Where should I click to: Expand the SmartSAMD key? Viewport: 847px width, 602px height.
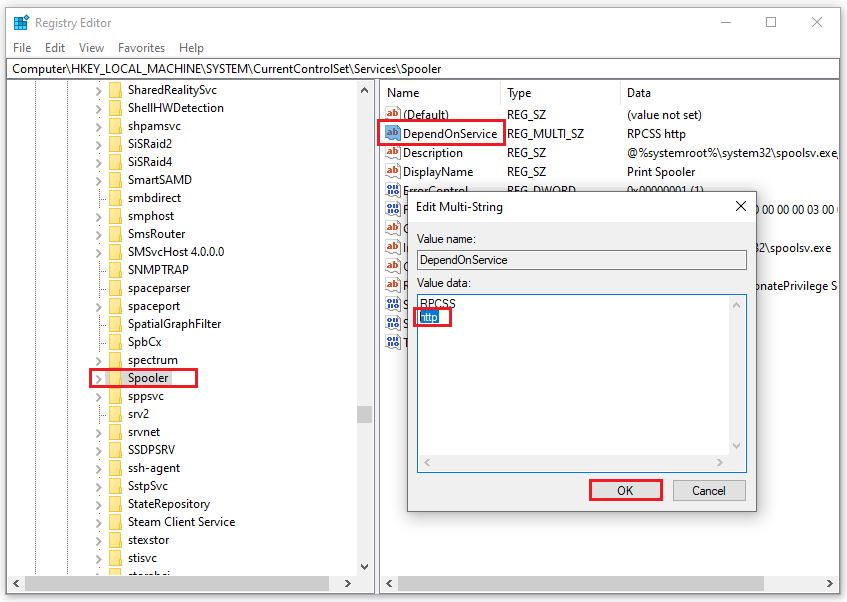tap(98, 180)
